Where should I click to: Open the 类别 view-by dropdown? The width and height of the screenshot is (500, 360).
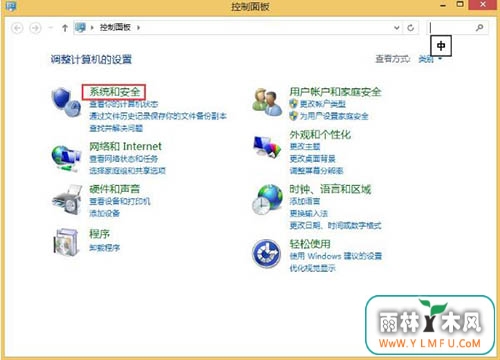tap(430, 59)
